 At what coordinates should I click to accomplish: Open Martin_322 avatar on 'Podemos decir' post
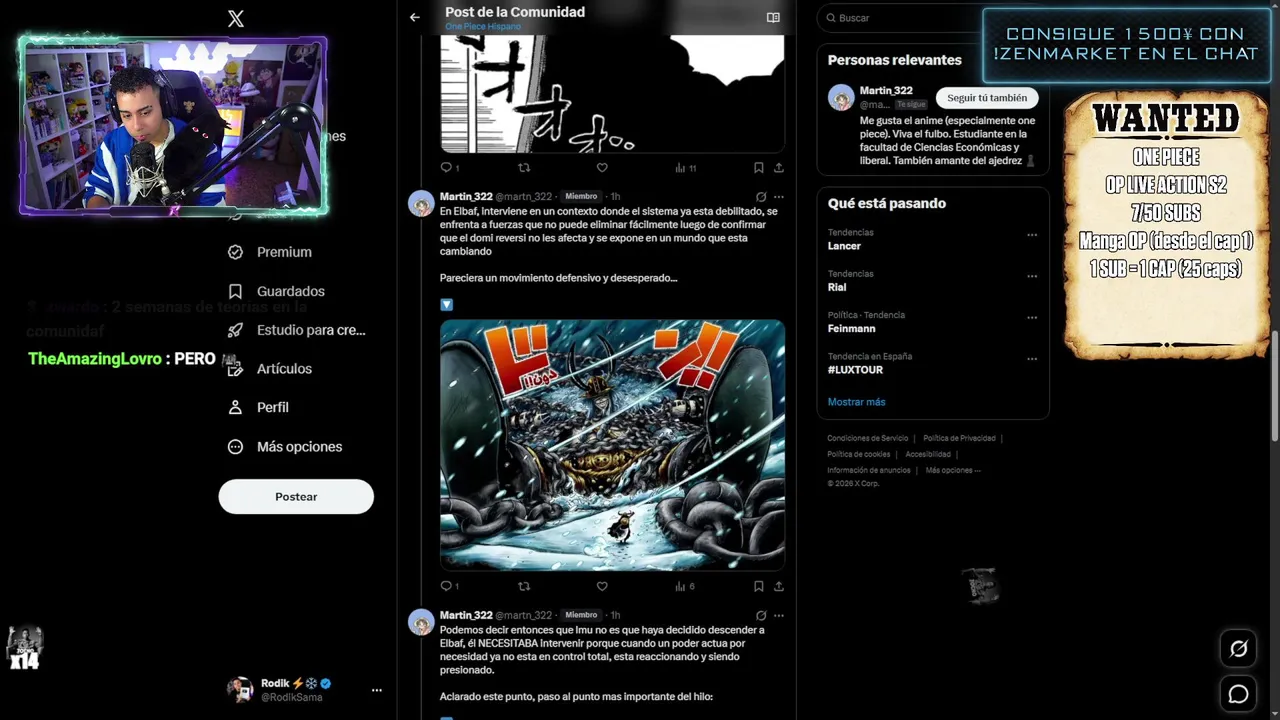point(421,622)
